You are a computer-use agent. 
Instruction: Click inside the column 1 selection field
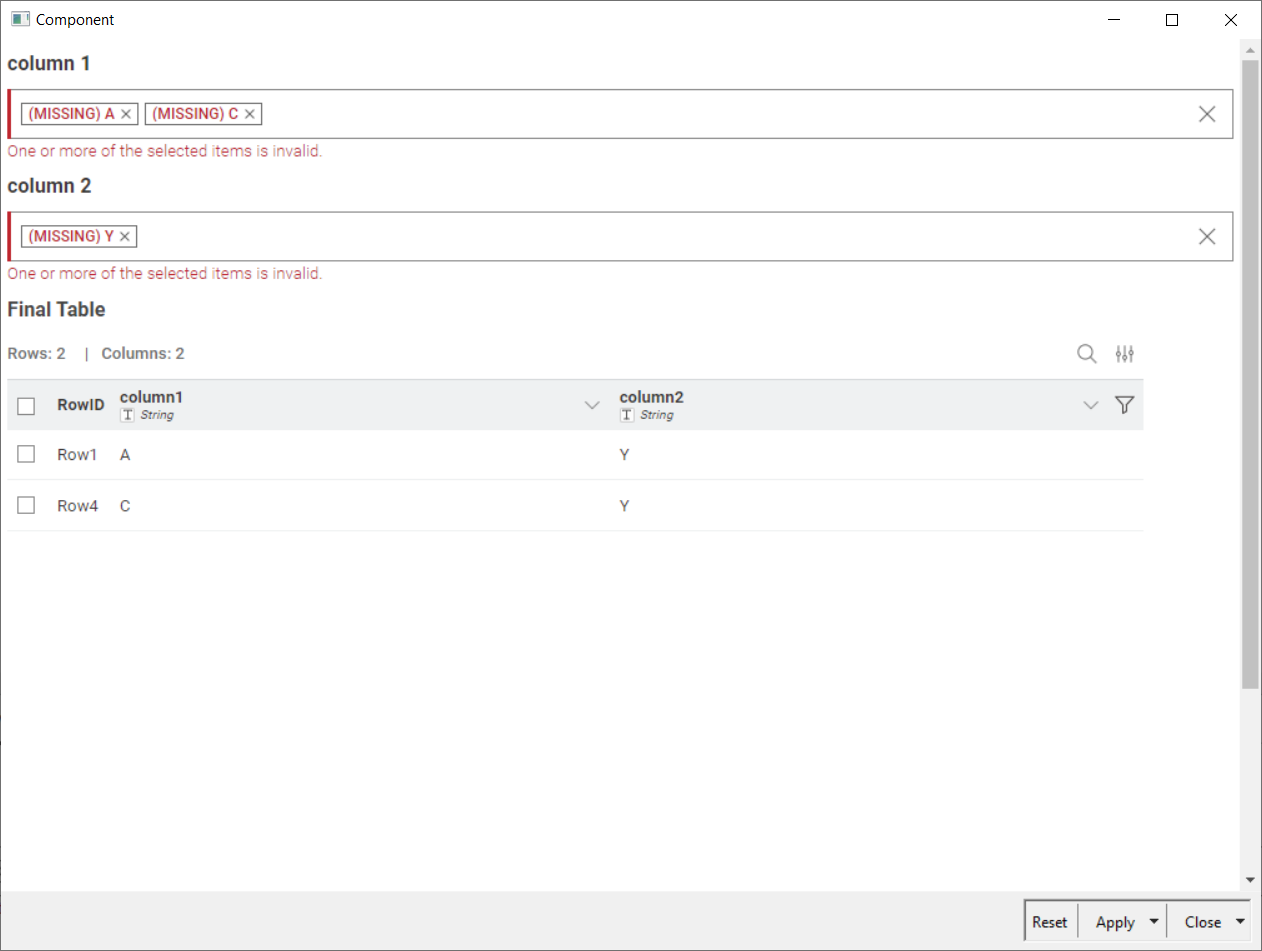pos(700,114)
